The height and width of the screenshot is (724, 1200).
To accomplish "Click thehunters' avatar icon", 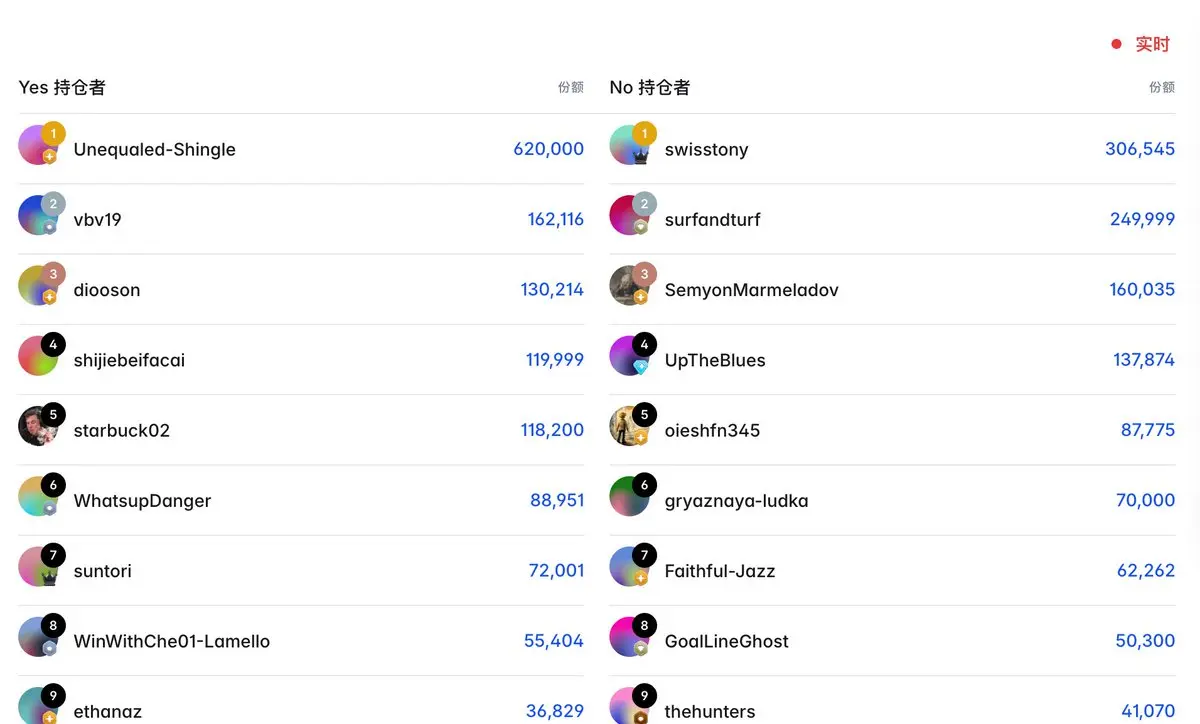I will click(x=629, y=706).
